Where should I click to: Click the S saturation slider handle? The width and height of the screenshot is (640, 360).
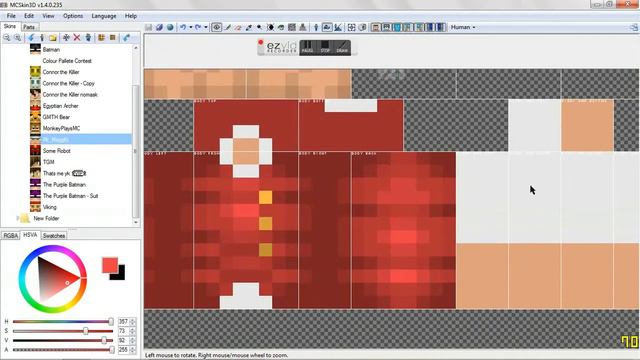85,331
